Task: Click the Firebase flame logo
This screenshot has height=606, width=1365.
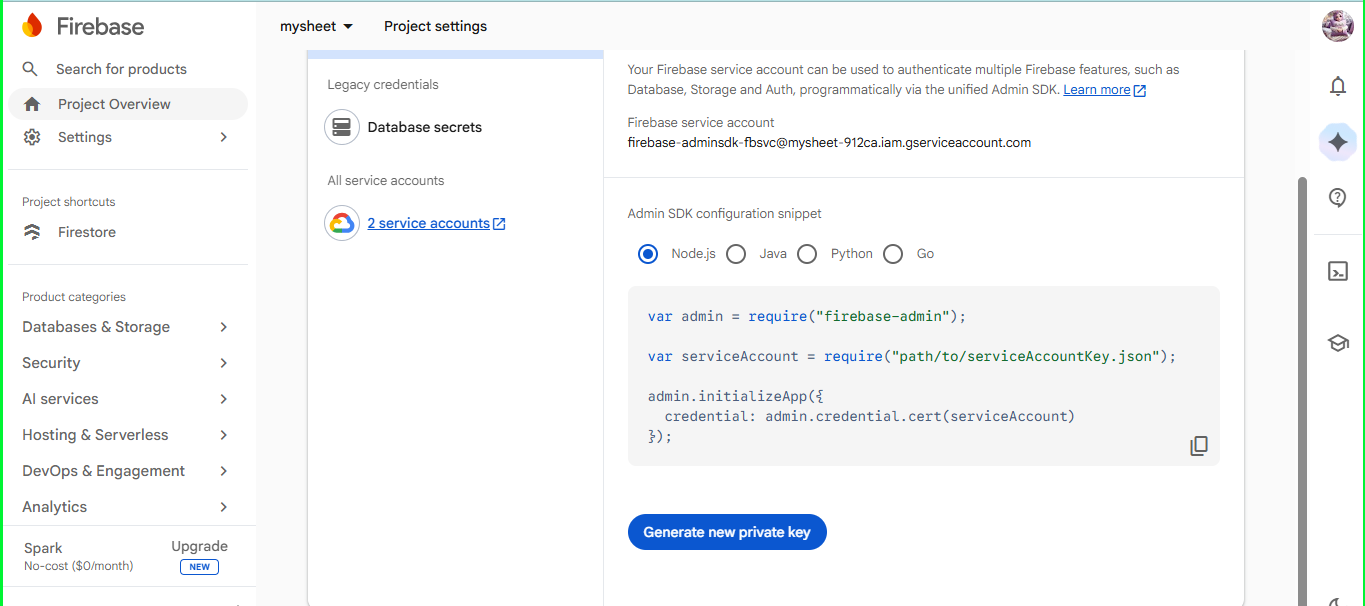Action: click(x=32, y=26)
